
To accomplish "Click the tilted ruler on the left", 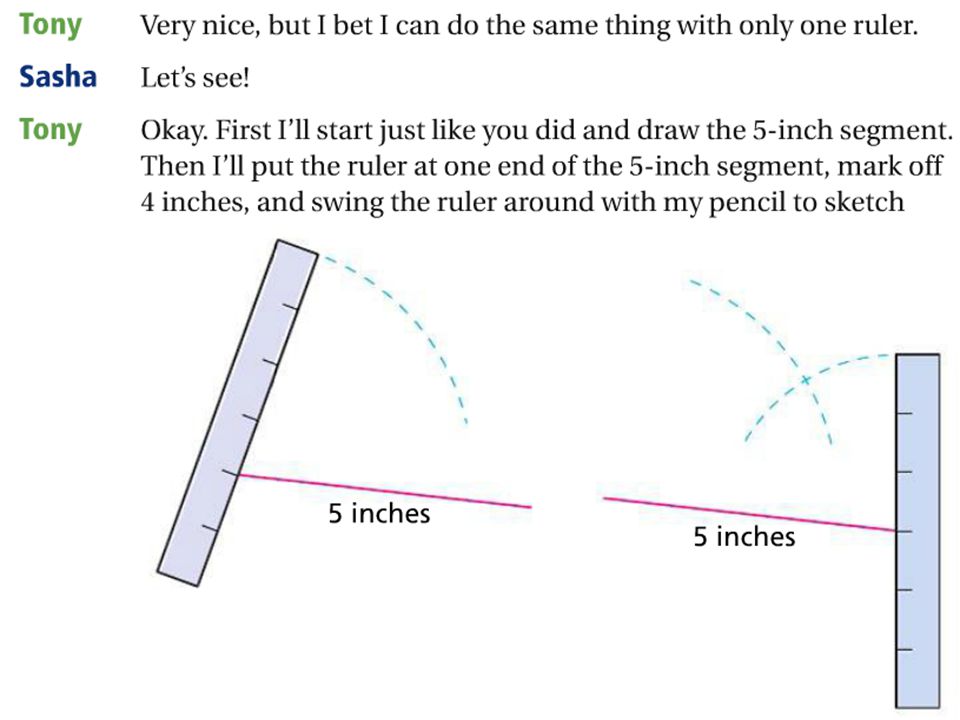I will (x=238, y=413).
